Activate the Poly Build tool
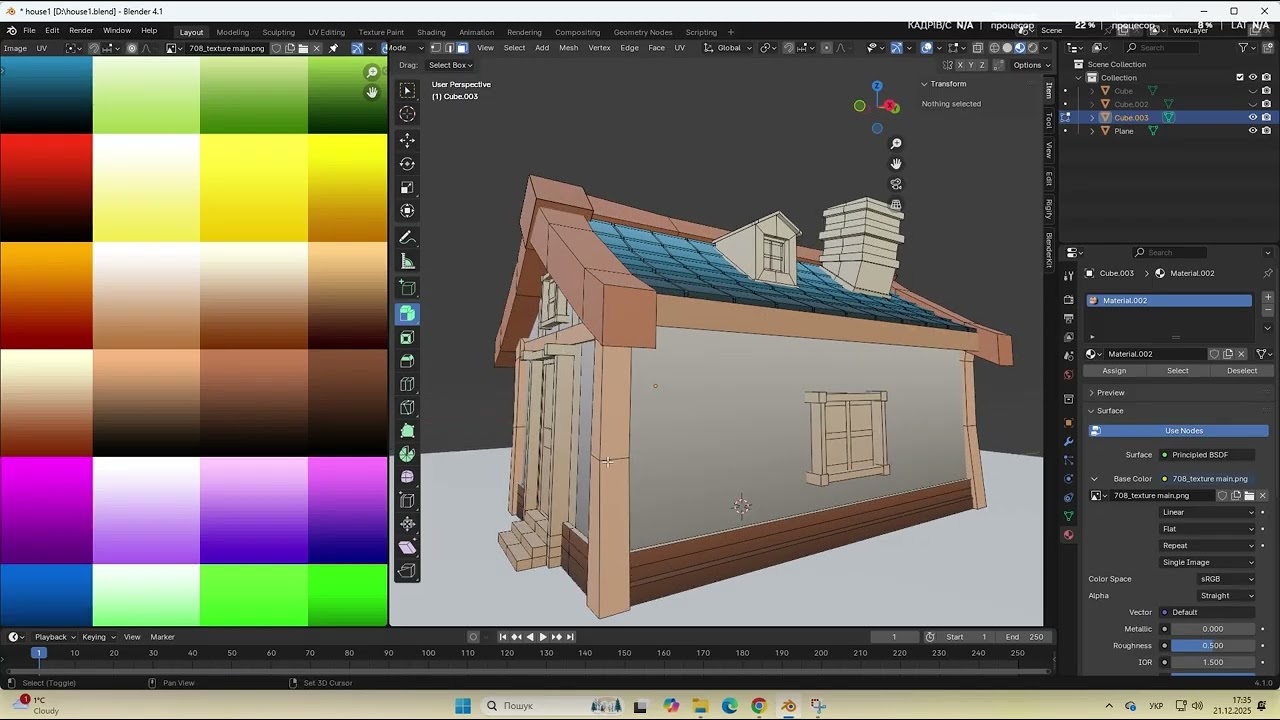Viewport: 1280px width, 720px height. 407,431
